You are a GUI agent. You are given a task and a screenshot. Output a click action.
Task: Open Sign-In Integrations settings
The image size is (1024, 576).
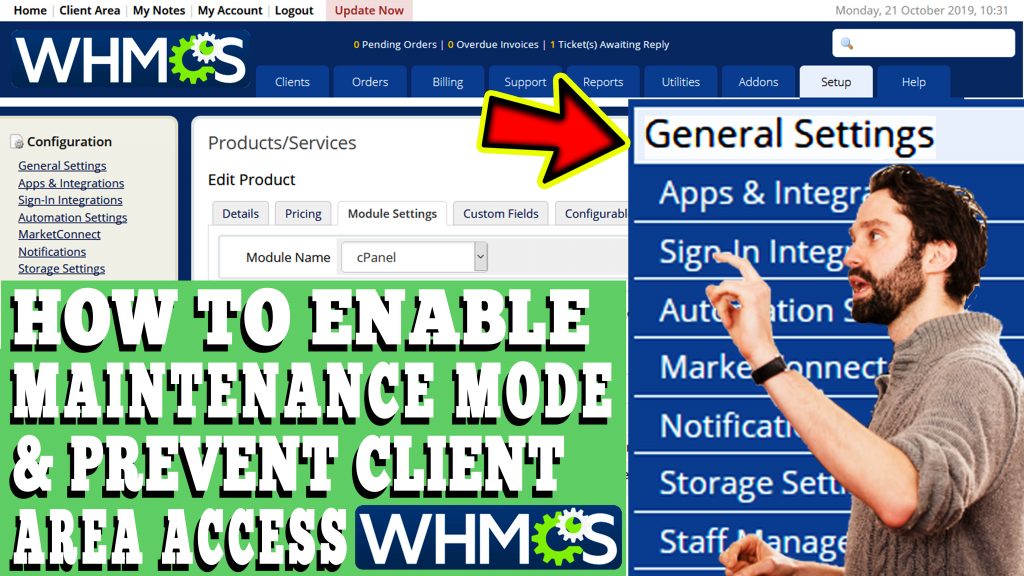pyautogui.click(x=70, y=199)
